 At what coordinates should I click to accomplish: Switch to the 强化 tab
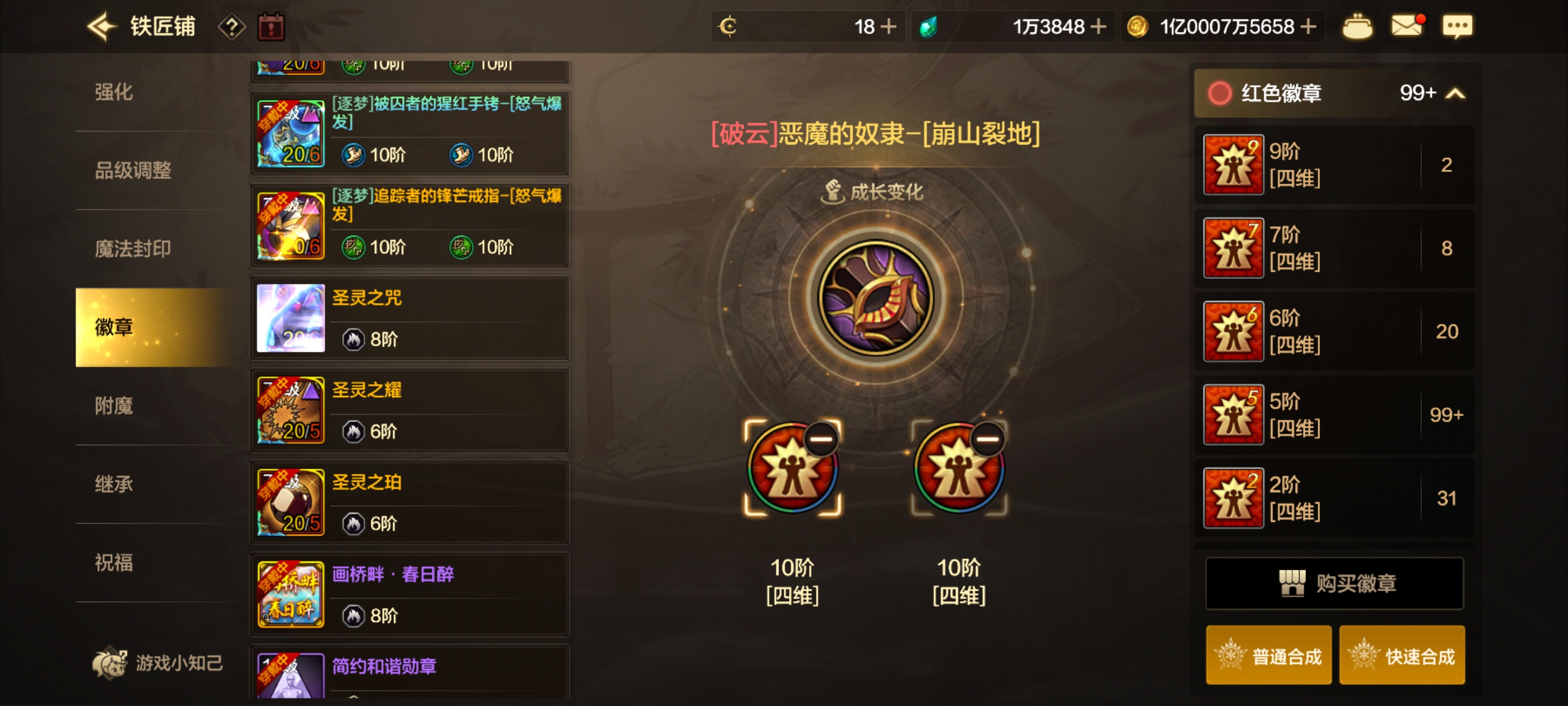tap(114, 91)
